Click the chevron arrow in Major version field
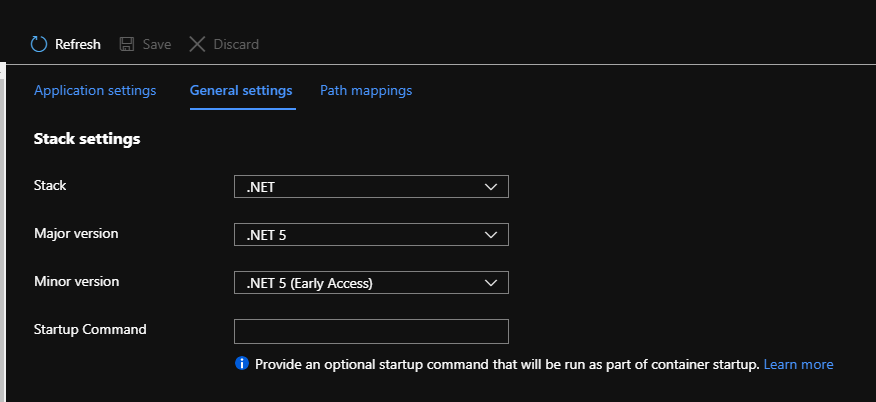Screen dimensions: 876x402 click(490, 235)
